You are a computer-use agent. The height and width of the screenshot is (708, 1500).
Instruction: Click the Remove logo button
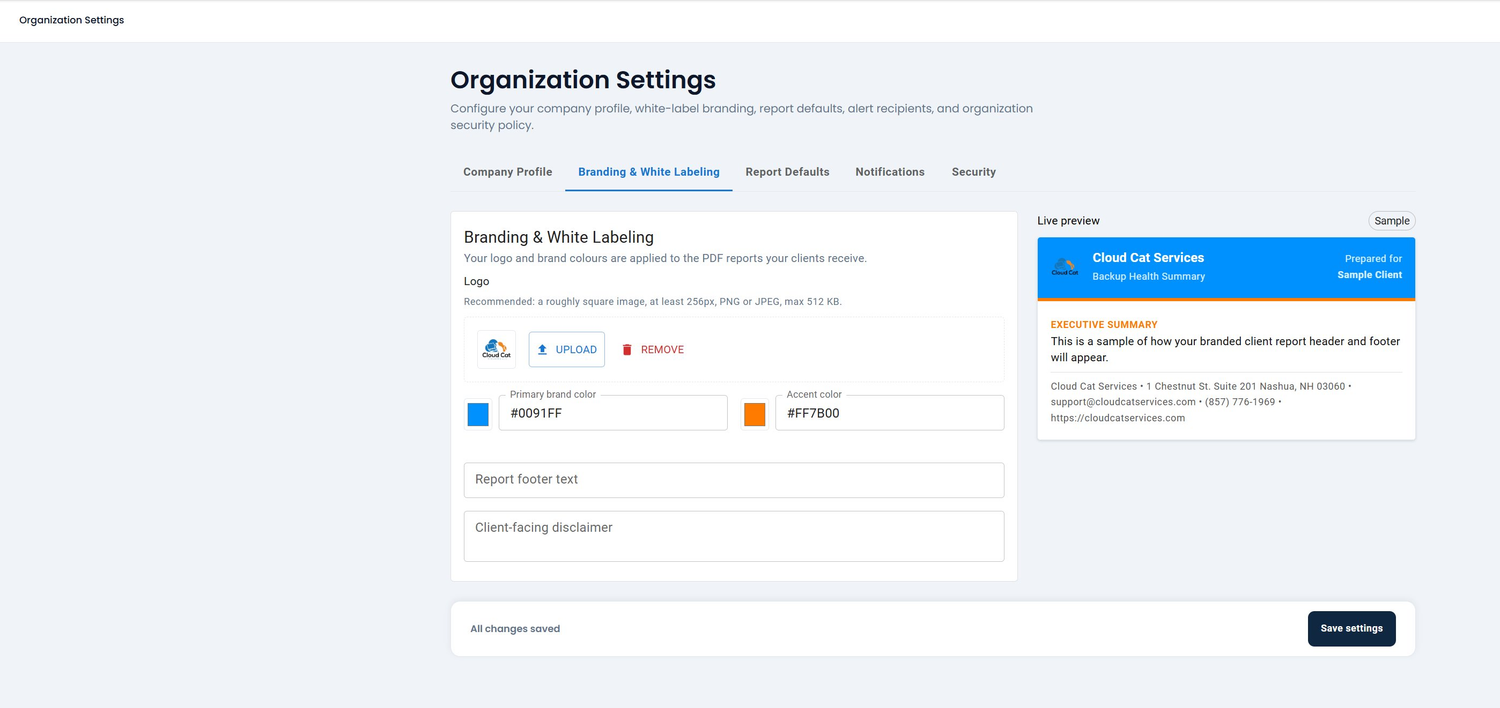coord(652,350)
